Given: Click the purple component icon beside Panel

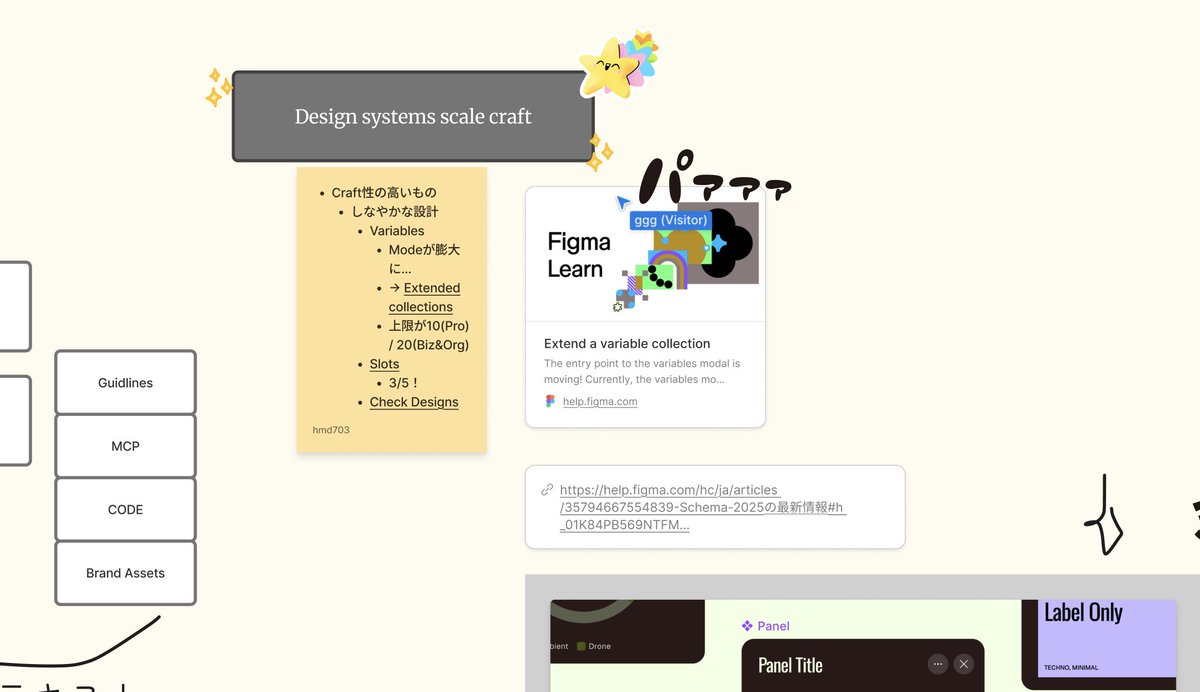Looking at the screenshot, I should [x=747, y=626].
